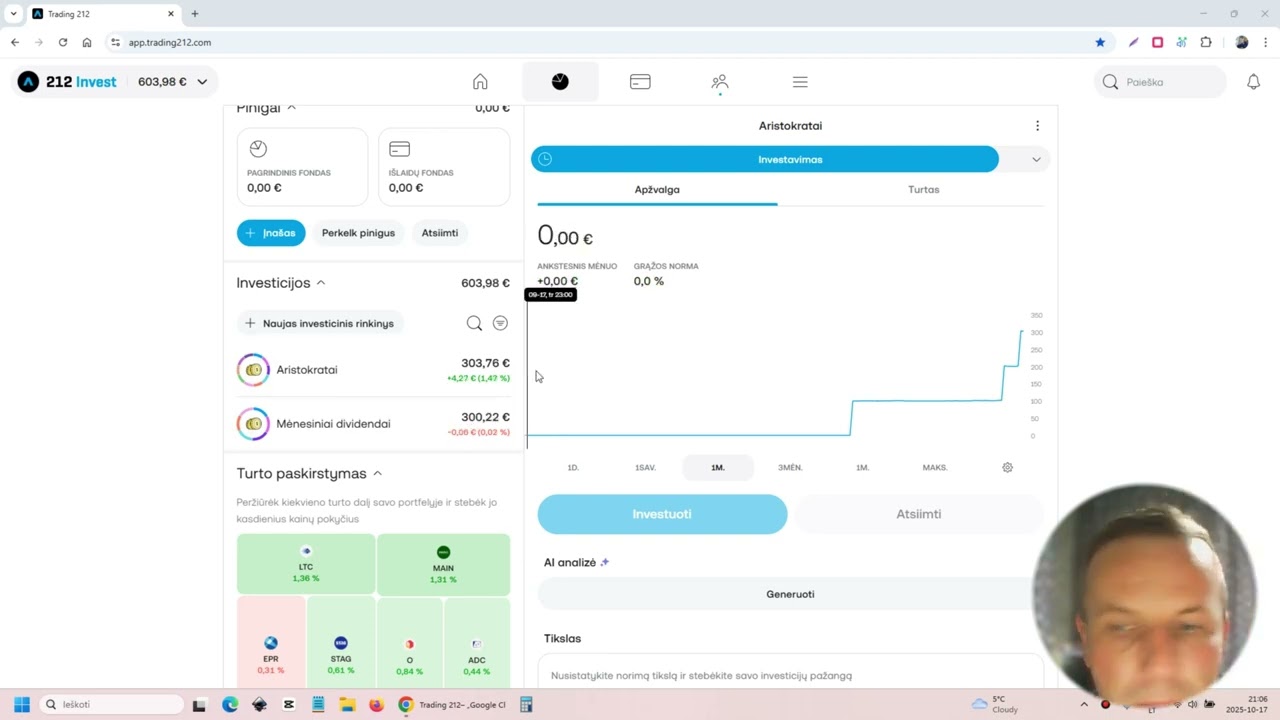The height and width of the screenshot is (720, 1280).
Task: Open File Explorer from taskbar
Action: (347, 704)
